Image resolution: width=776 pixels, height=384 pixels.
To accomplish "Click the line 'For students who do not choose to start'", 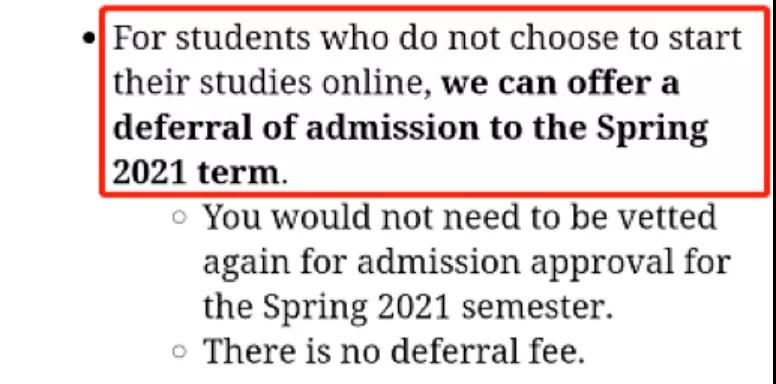I will point(427,38).
